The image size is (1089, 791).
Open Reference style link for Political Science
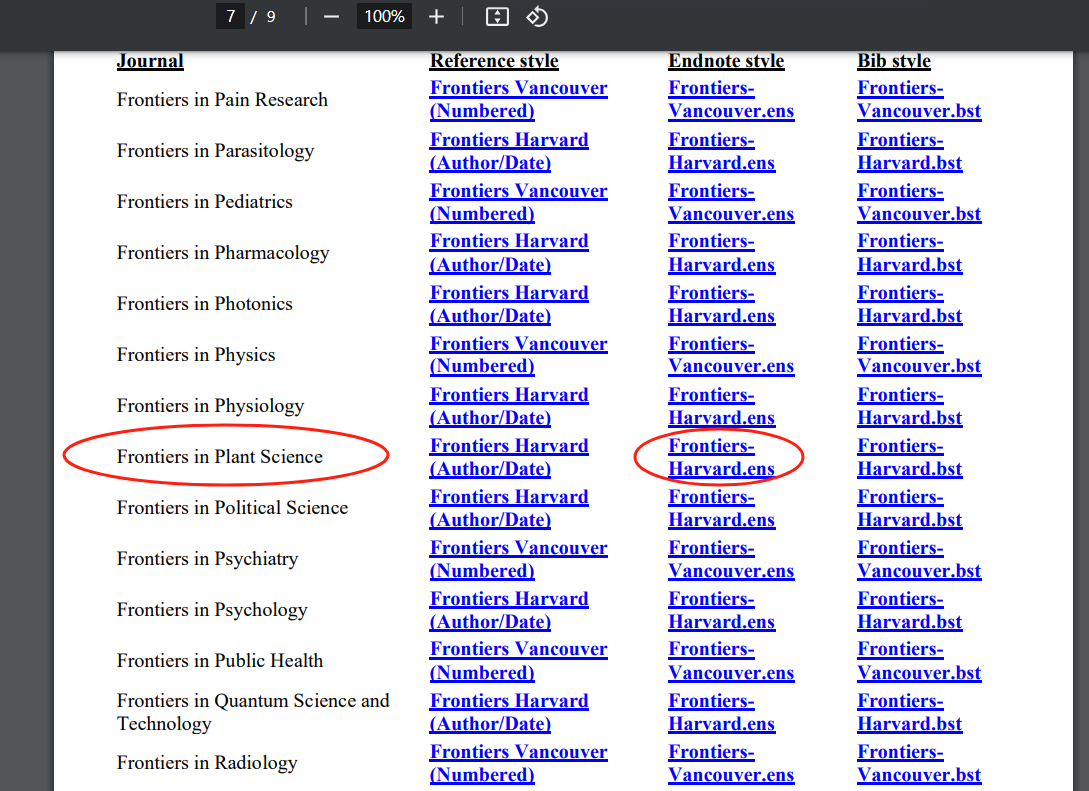coord(509,508)
